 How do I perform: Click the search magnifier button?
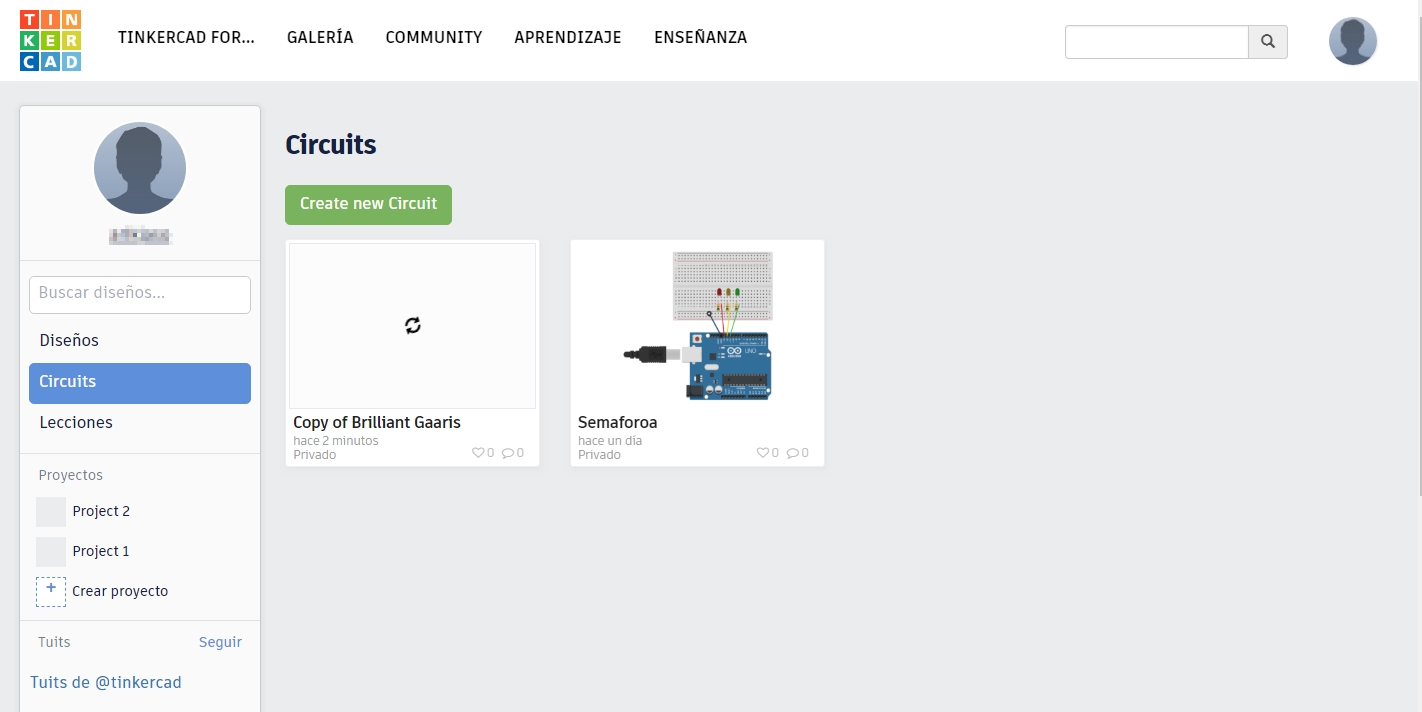(1268, 42)
